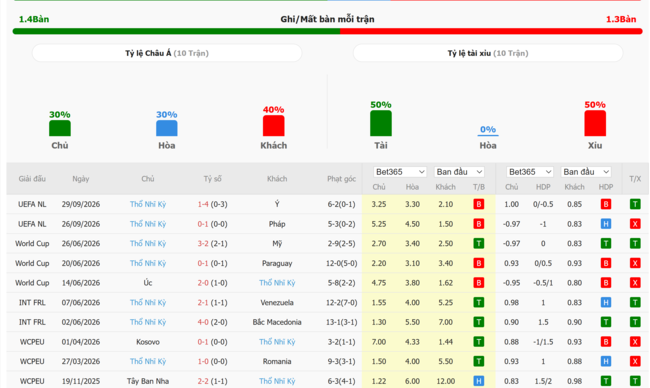Click the Thổ Nhĩ Kỳ link in the 29/09/2026 row
650x388 pixels.
tap(148, 204)
